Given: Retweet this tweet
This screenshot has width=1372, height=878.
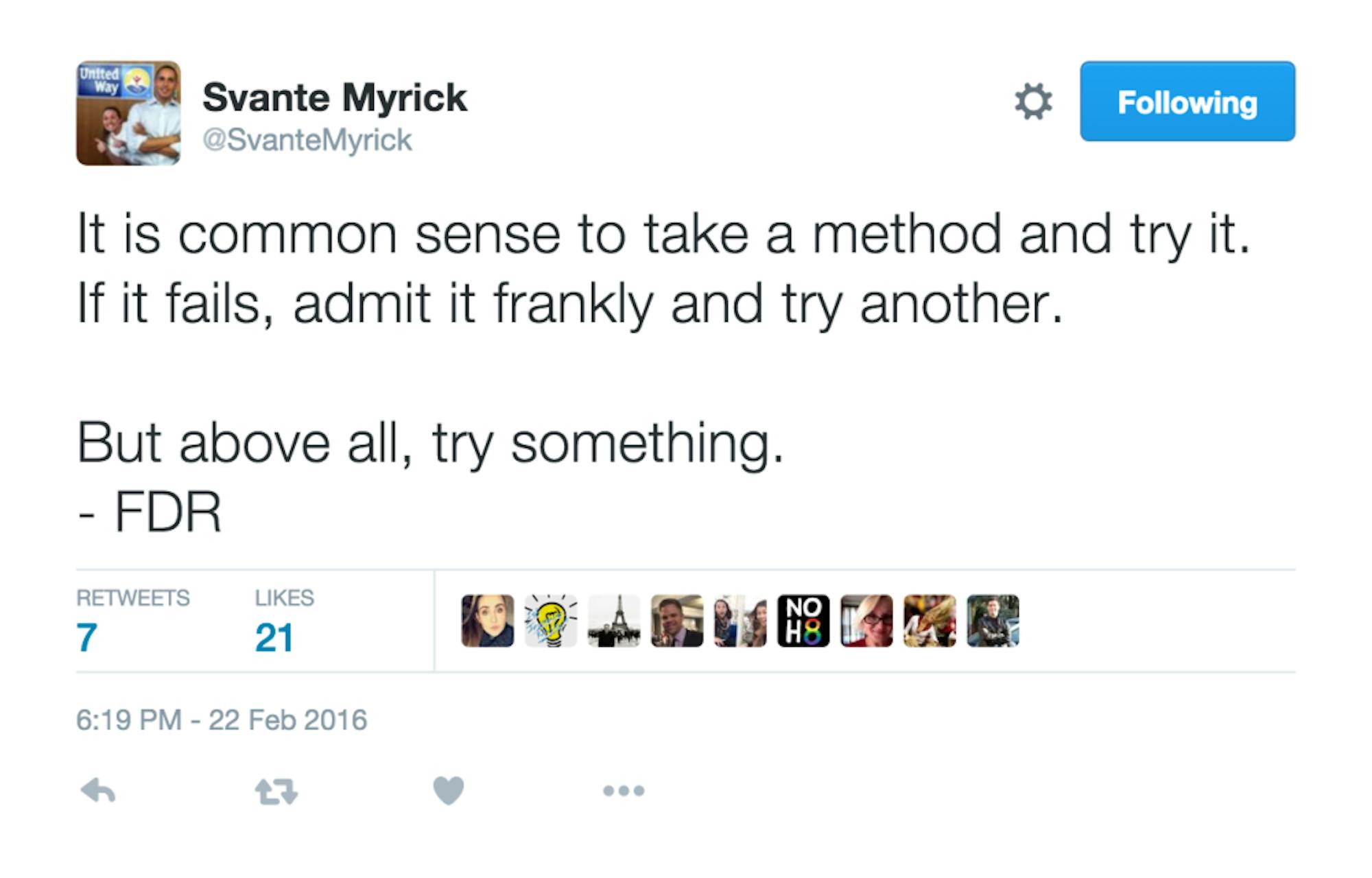Looking at the screenshot, I should (276, 791).
